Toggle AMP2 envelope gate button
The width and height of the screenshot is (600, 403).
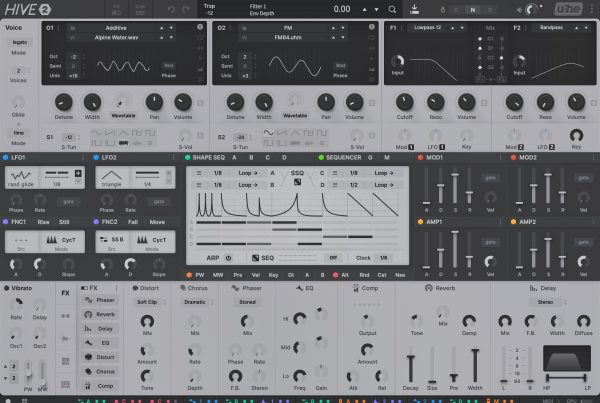click(x=583, y=242)
